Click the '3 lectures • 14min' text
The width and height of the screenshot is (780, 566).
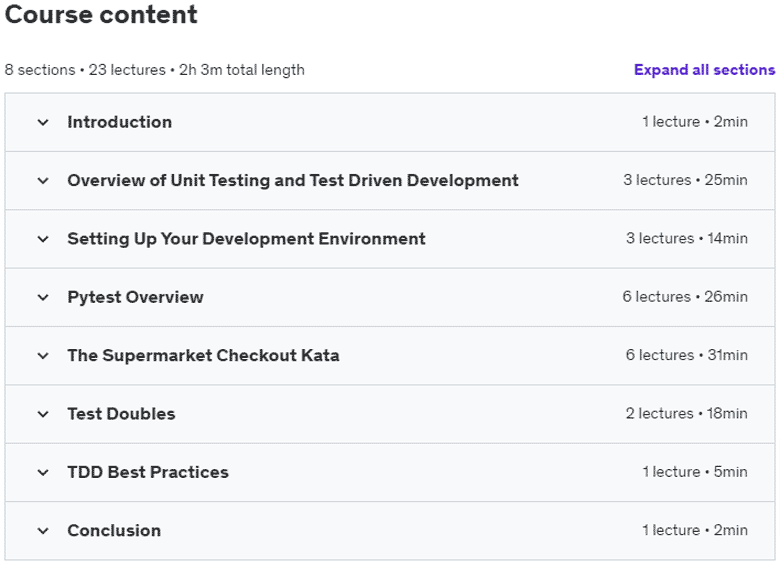(x=686, y=238)
